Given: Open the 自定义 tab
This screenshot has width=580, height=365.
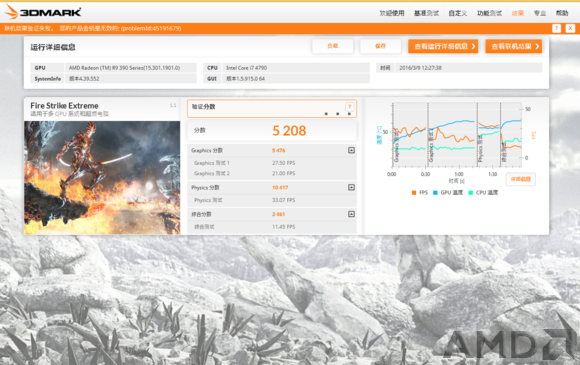Looking at the screenshot, I should [458, 13].
